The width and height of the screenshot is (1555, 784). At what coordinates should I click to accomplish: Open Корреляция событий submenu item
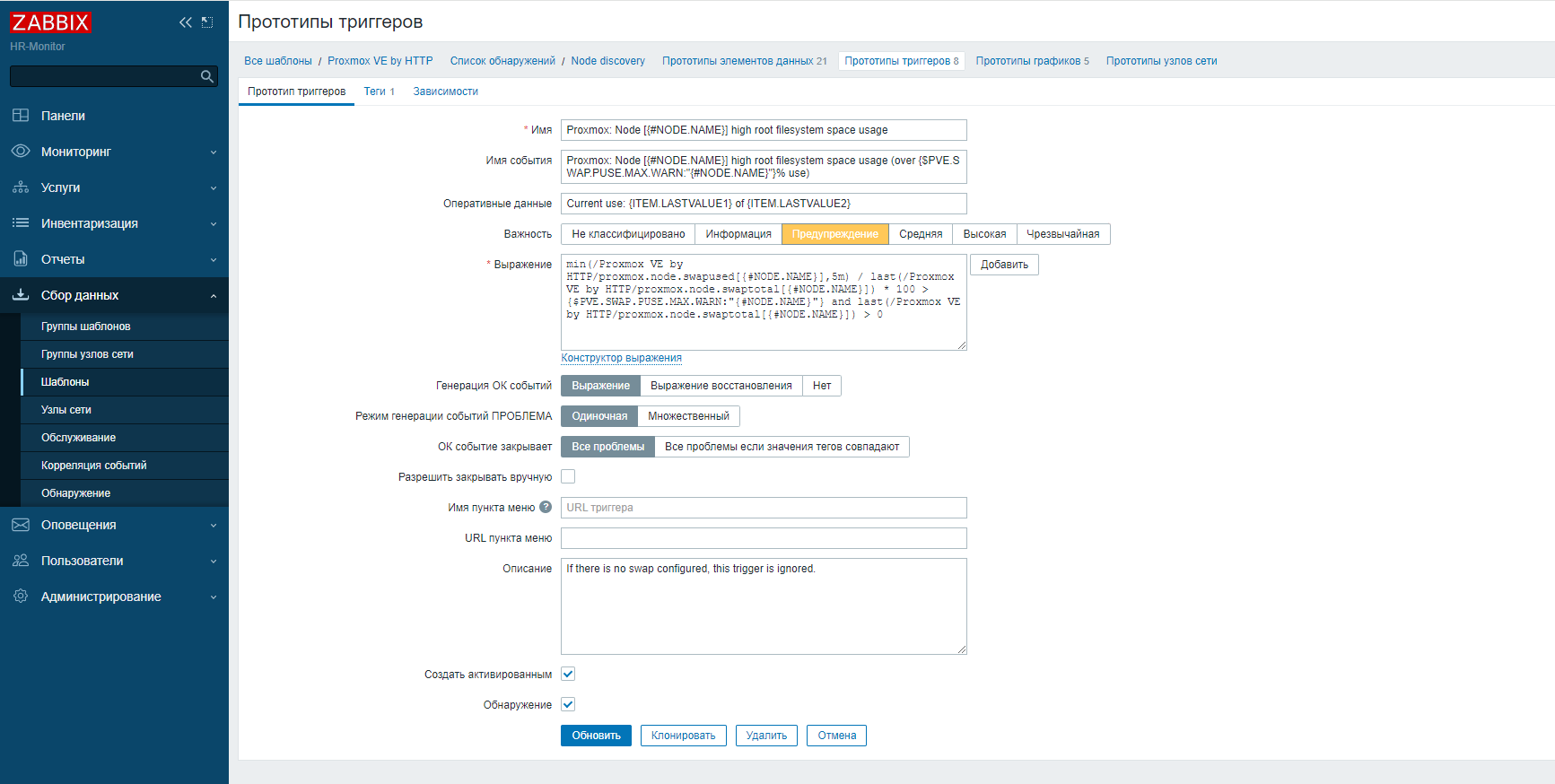pyautogui.click(x=124, y=466)
